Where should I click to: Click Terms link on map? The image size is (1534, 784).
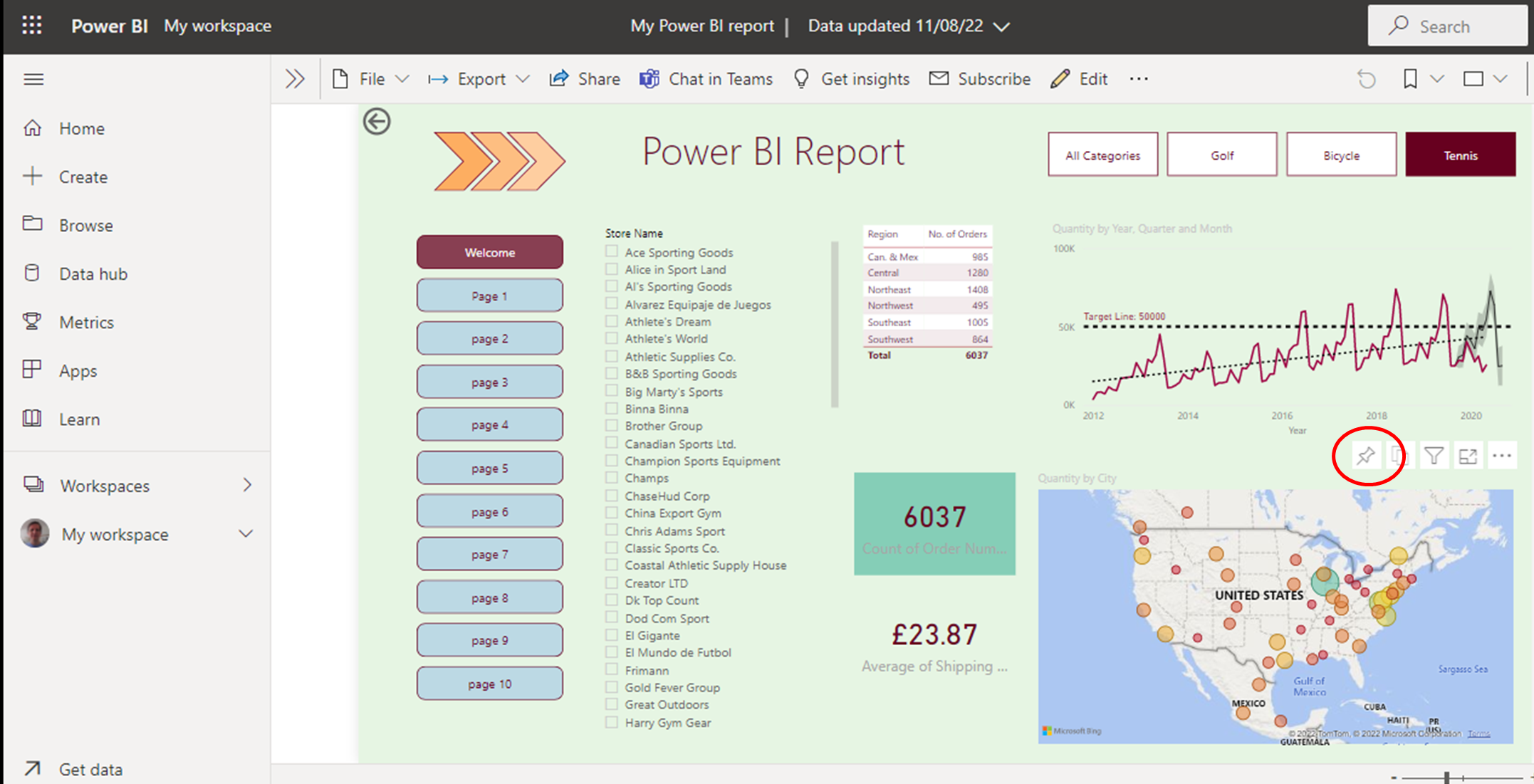point(1479,733)
